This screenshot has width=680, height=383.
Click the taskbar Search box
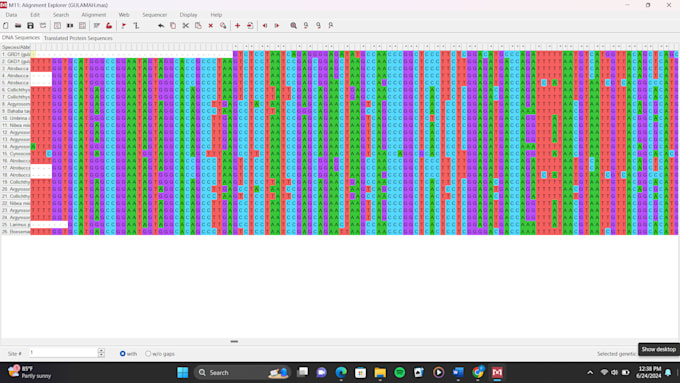(242, 373)
